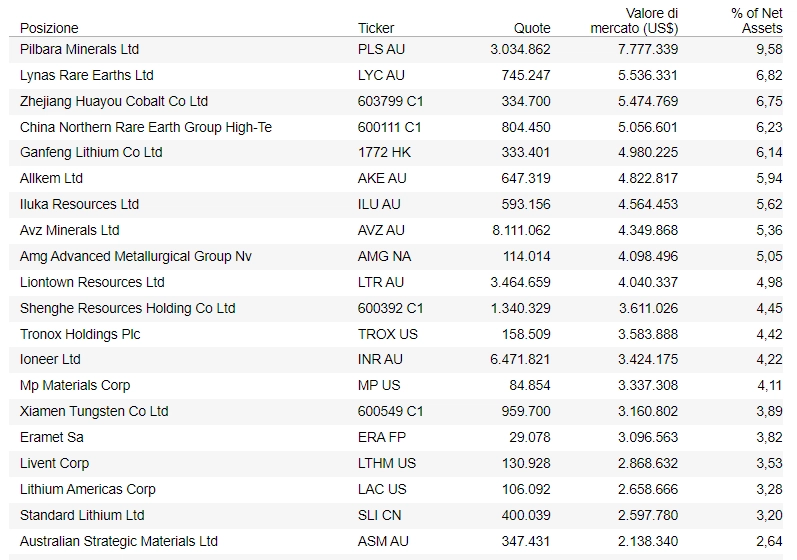Screen dimensions: 797x560
Task: Select the Pilbara Minerals Ltd row
Action: click(79, 49)
